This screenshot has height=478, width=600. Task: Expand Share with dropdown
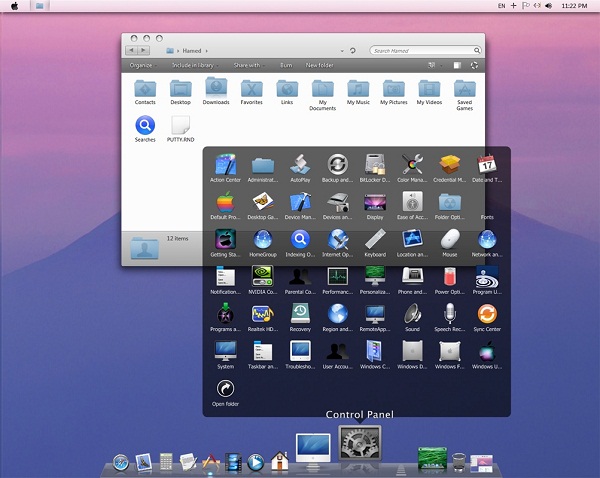click(249, 65)
